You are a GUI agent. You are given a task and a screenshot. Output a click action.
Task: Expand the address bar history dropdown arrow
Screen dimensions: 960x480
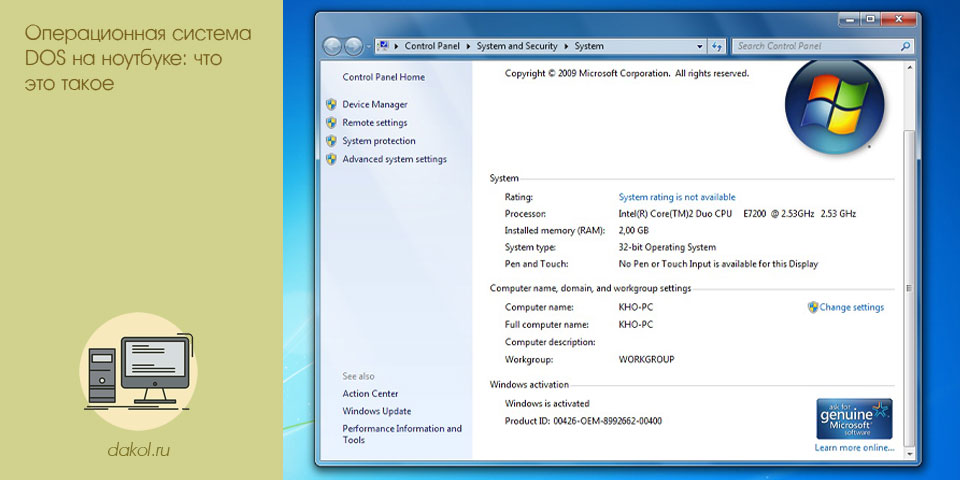coord(700,47)
